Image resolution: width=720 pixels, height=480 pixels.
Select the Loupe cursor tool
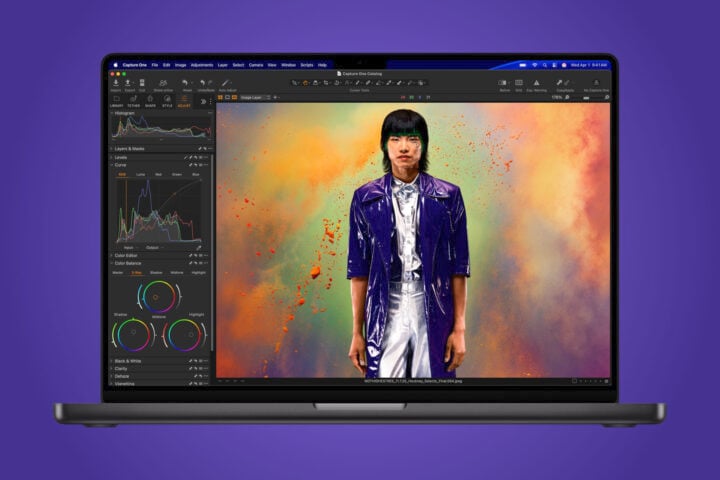click(x=315, y=83)
